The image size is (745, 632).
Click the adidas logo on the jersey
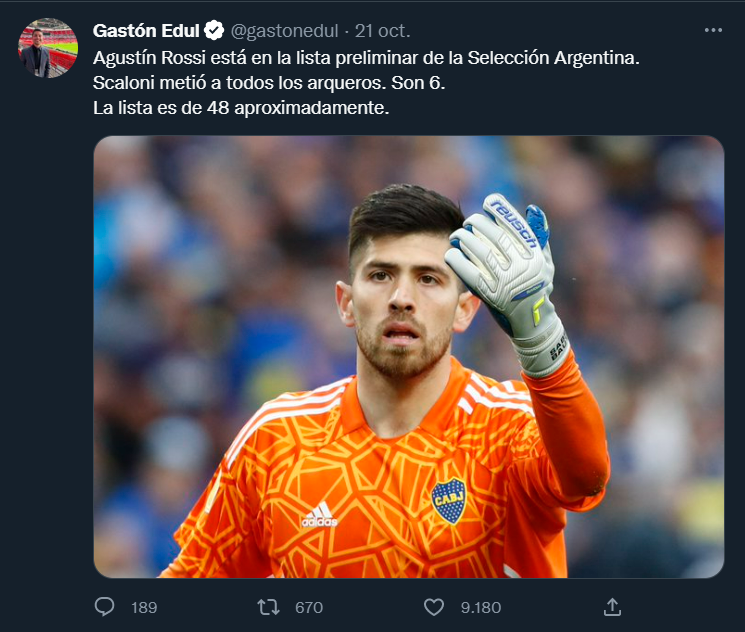[x=319, y=515]
